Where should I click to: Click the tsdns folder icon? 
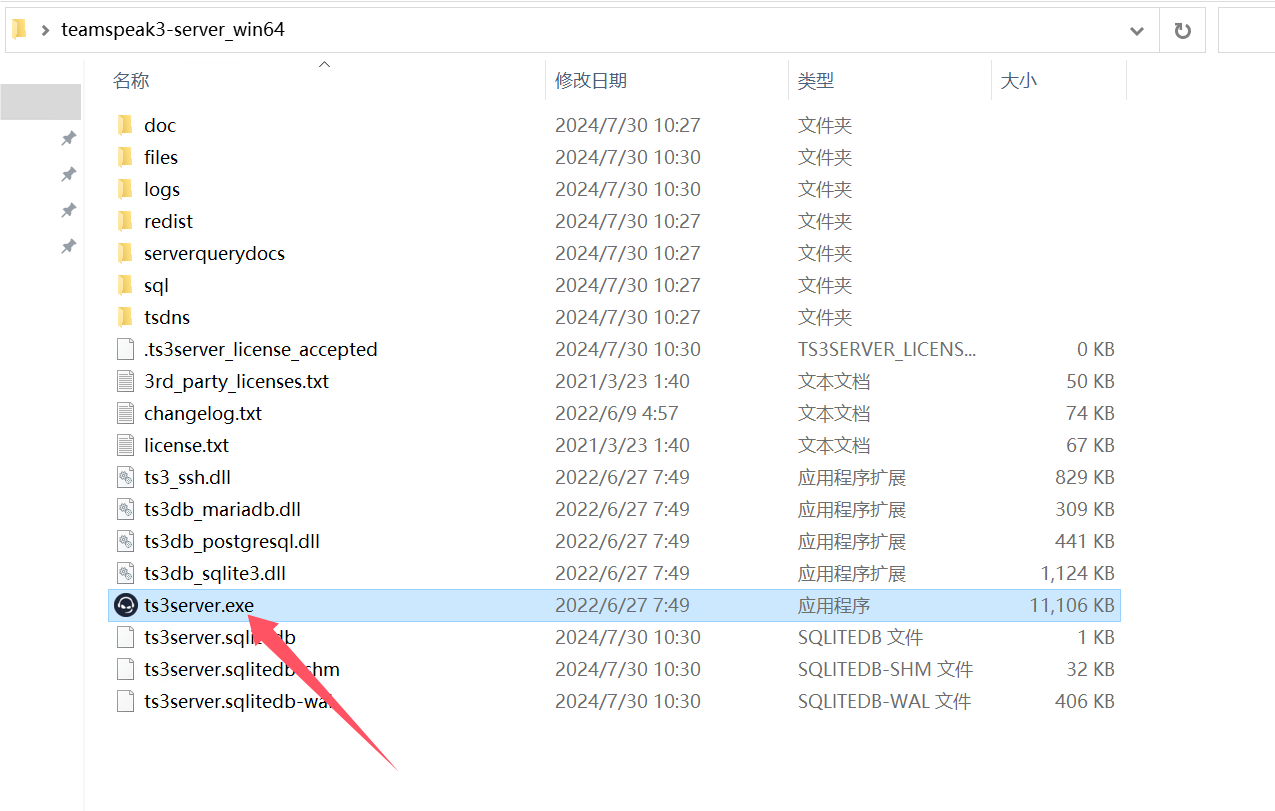[x=125, y=317]
